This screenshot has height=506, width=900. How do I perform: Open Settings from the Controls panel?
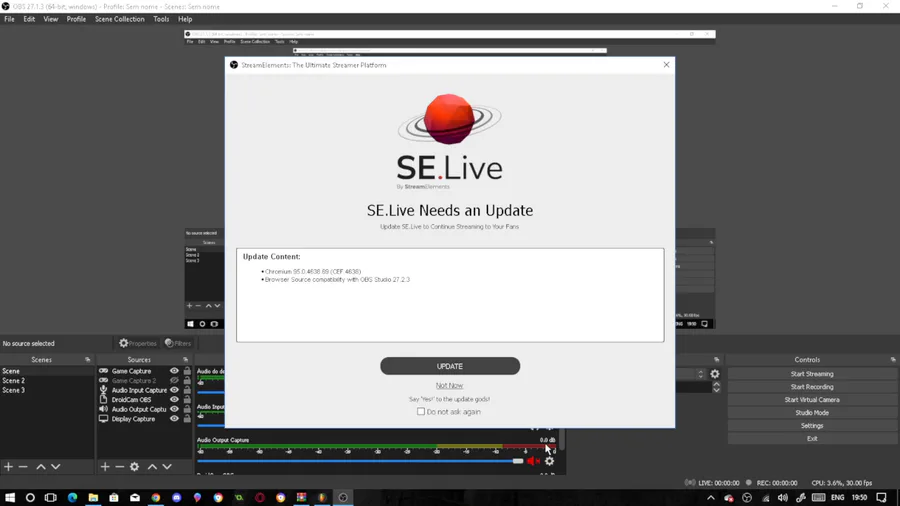click(812, 426)
